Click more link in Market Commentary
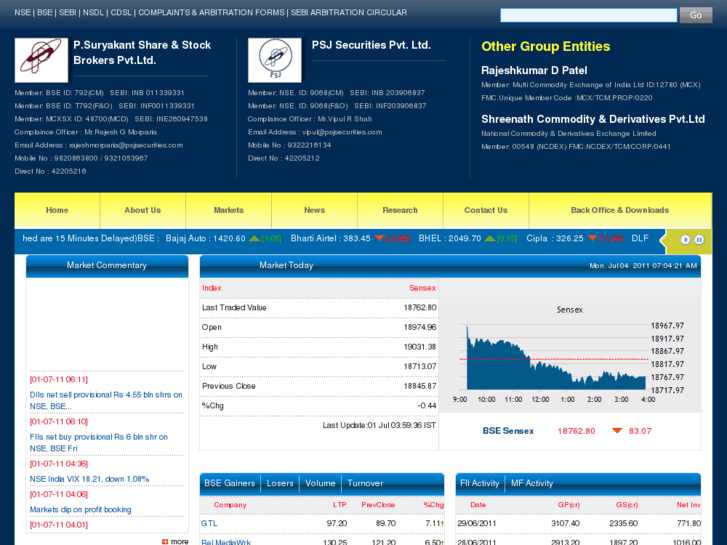The image size is (727, 545). [179, 541]
